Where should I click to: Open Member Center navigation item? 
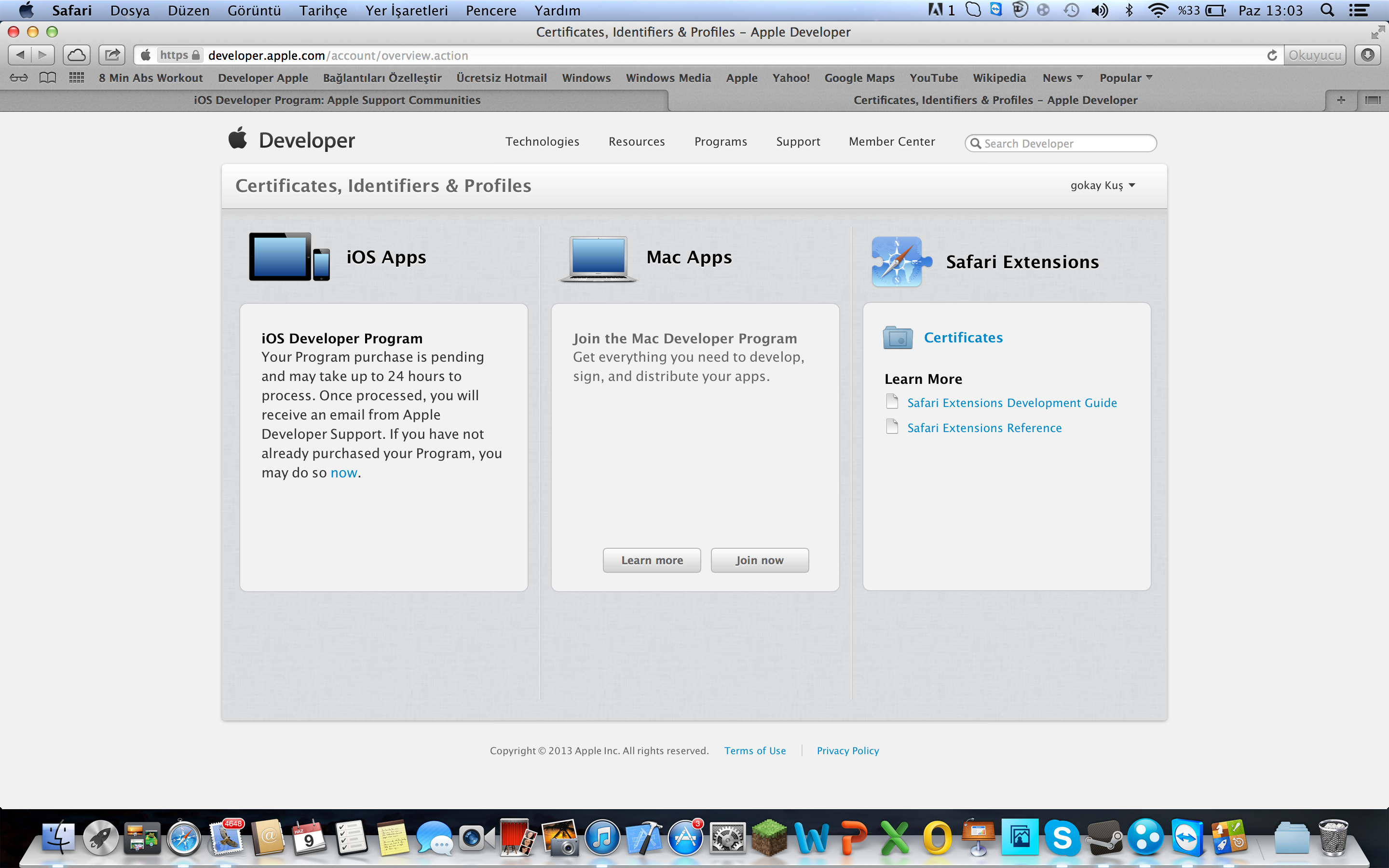point(891,141)
